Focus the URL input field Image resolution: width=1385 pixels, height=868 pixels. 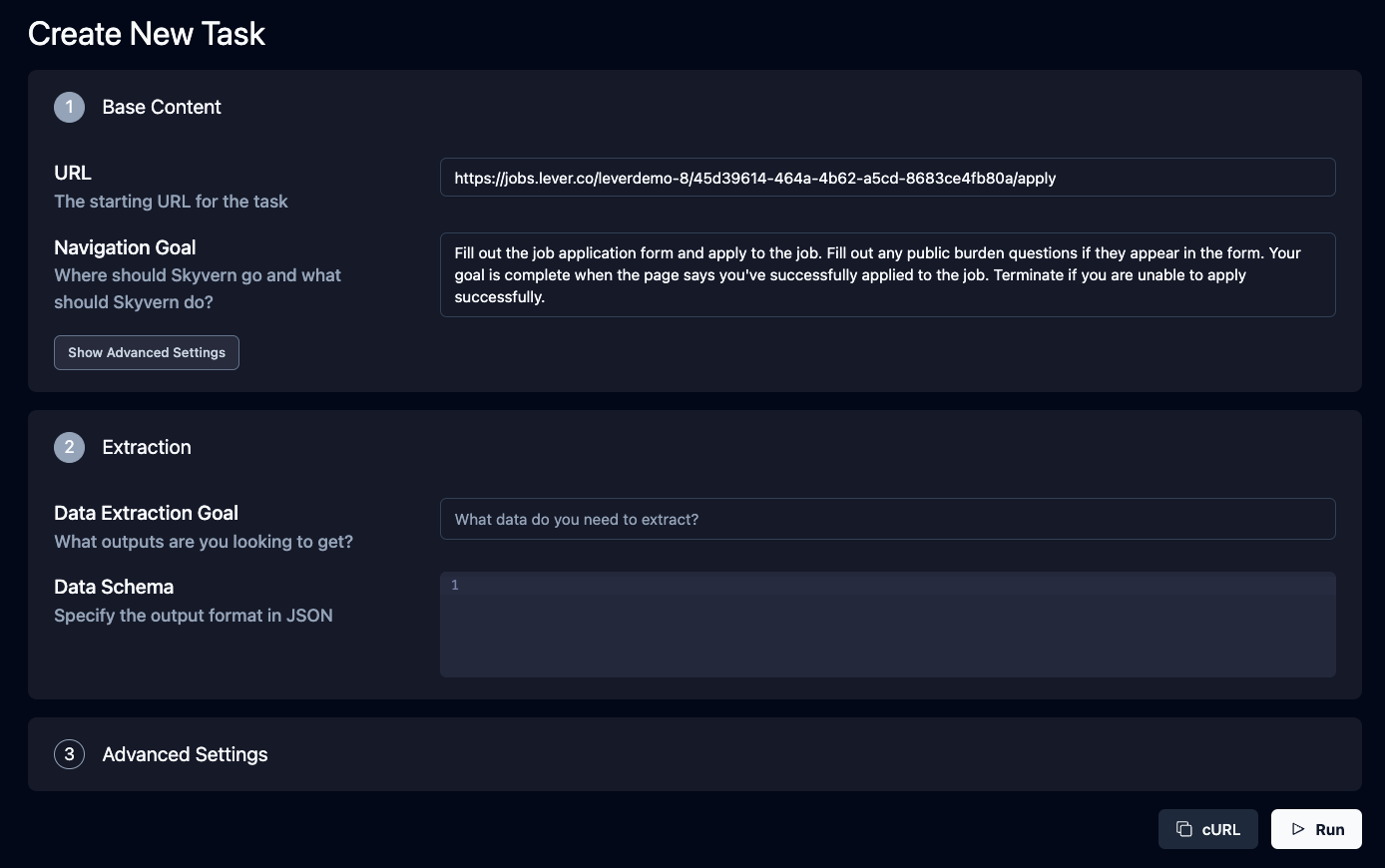pos(887,178)
